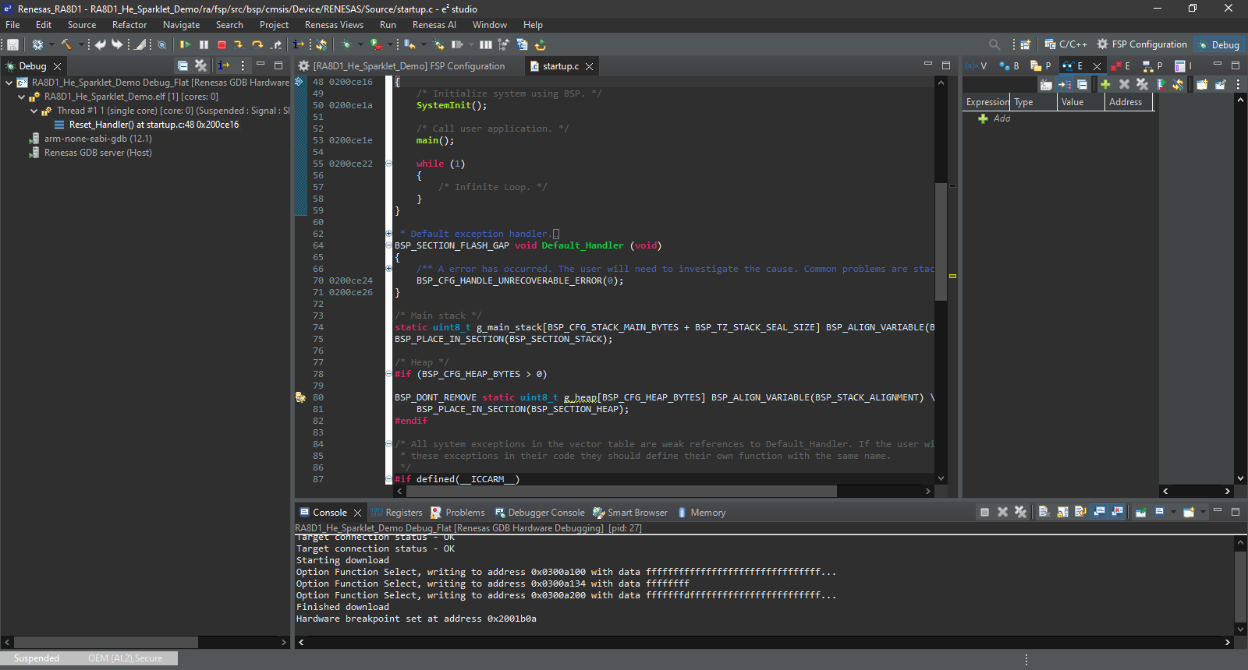The image size is (1248, 670).
Task: Open the C/C++ perspective
Action: click(x=1065, y=45)
